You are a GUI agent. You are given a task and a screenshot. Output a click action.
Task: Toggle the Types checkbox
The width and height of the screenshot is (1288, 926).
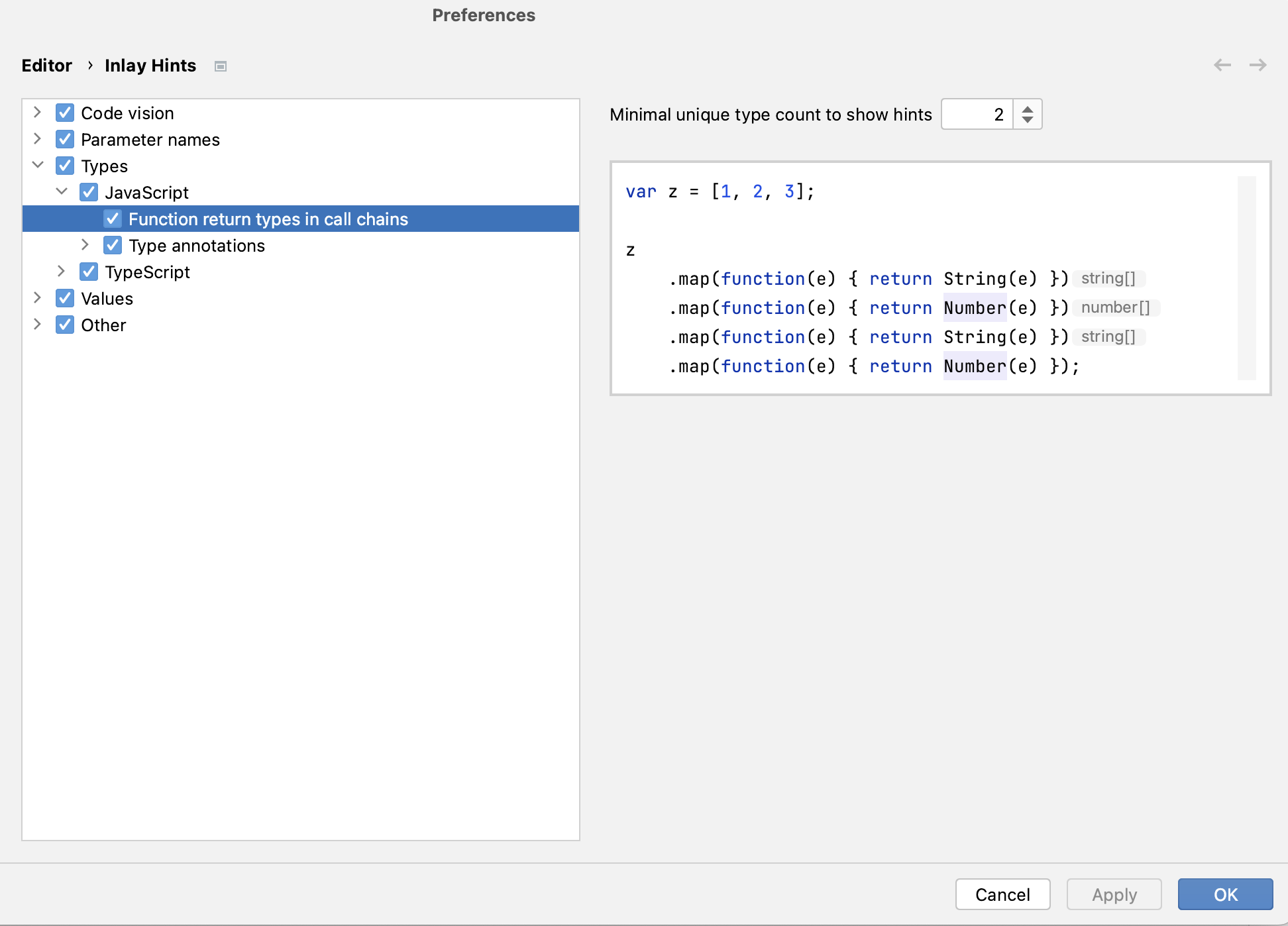65,165
